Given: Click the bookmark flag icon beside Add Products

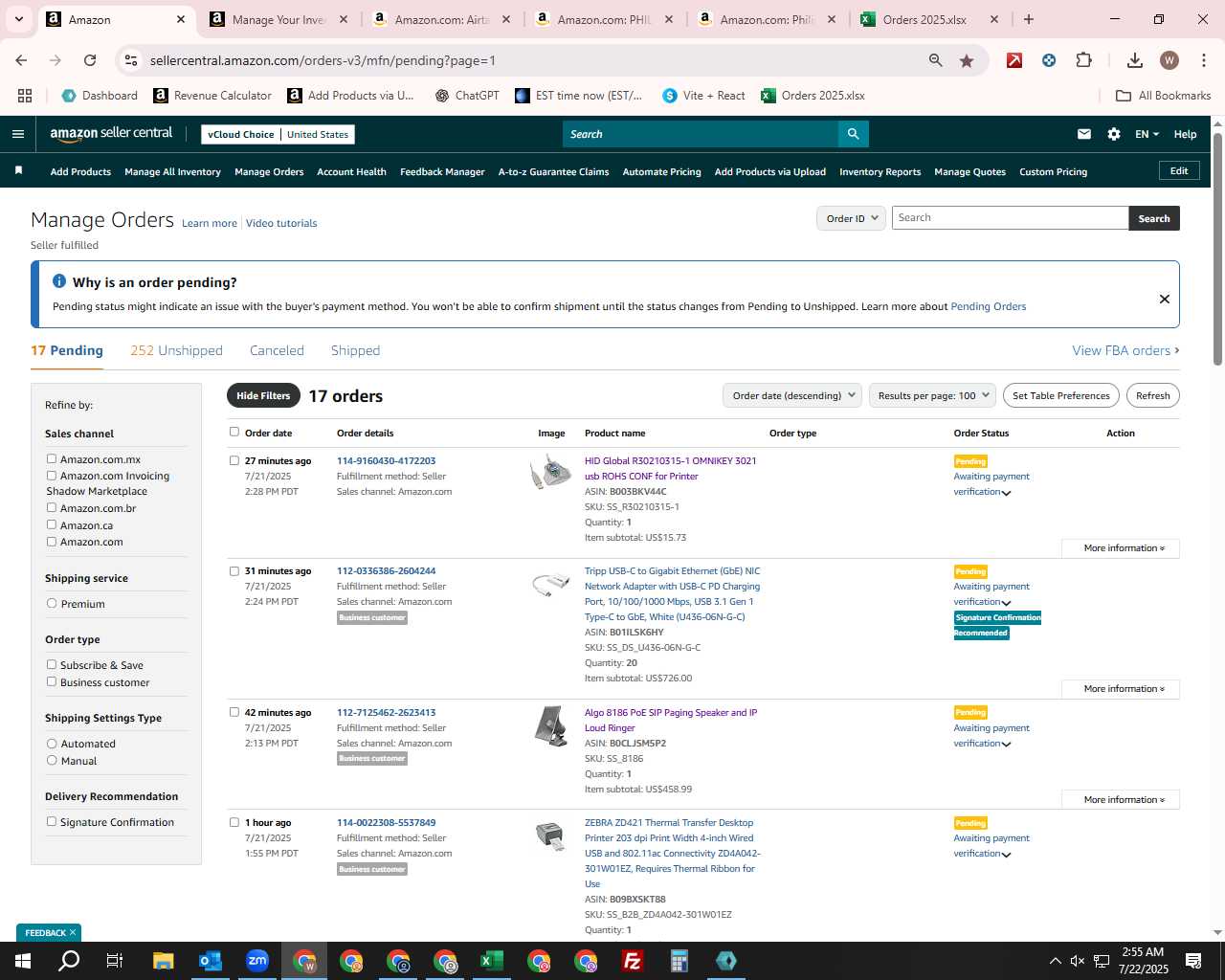Looking at the screenshot, I should pos(18,170).
